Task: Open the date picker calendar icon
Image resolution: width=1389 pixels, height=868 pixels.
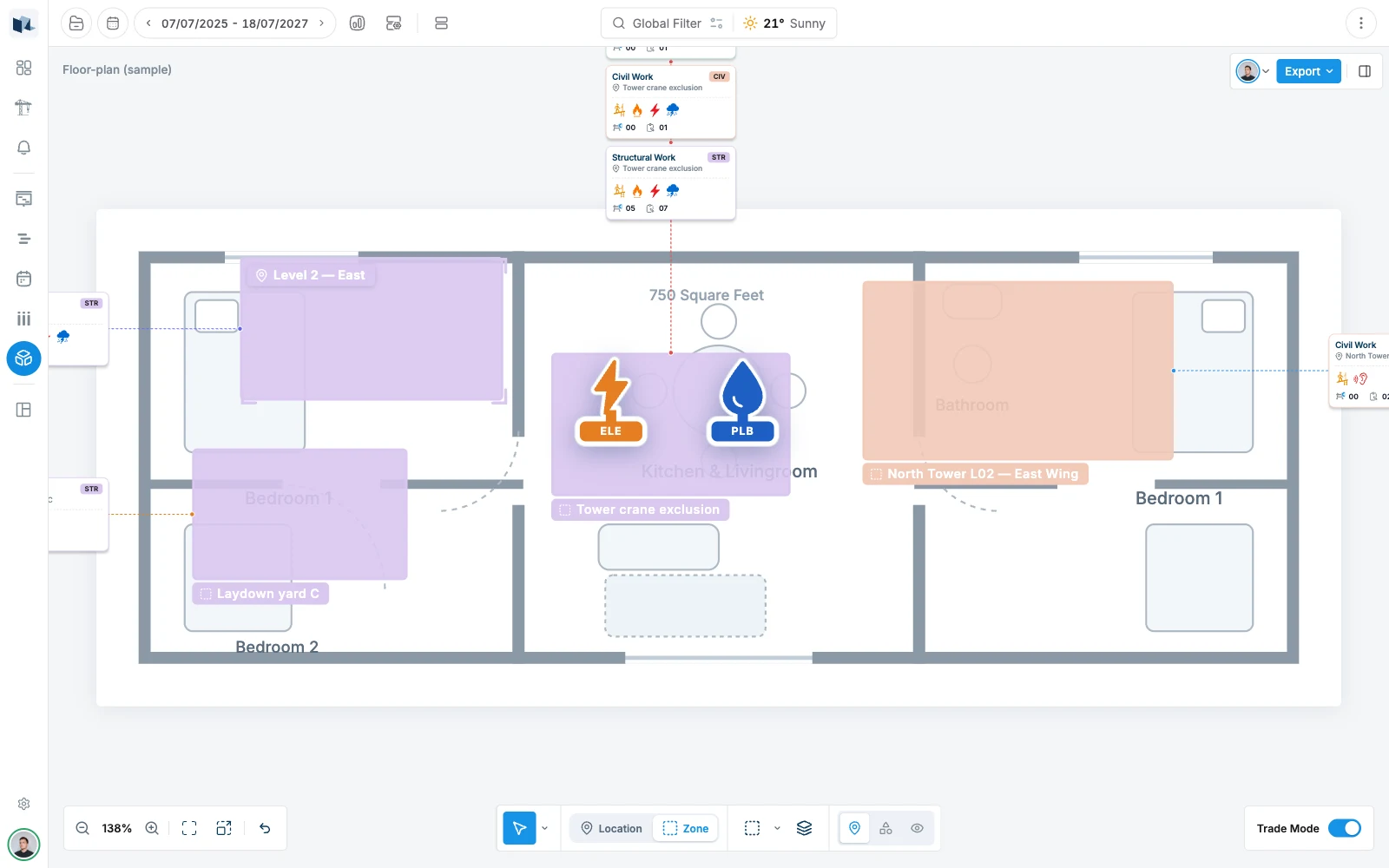Action: click(x=113, y=23)
